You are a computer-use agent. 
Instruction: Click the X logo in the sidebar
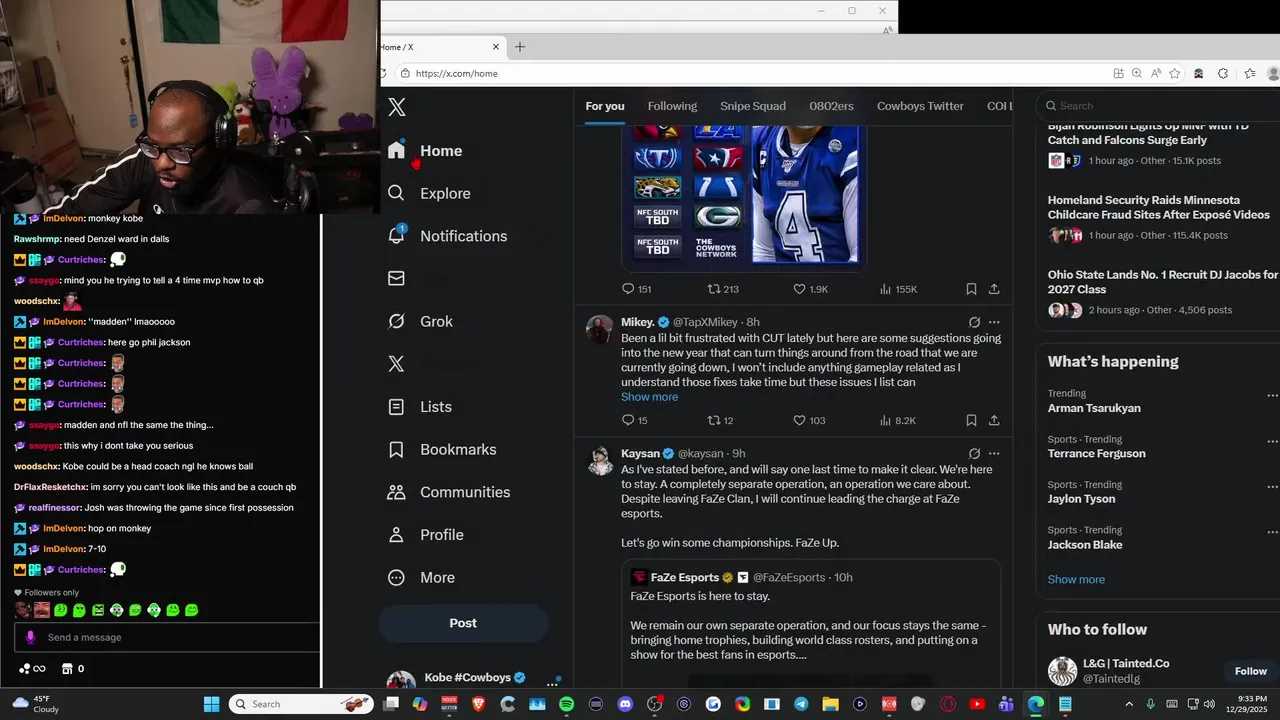[x=396, y=108]
